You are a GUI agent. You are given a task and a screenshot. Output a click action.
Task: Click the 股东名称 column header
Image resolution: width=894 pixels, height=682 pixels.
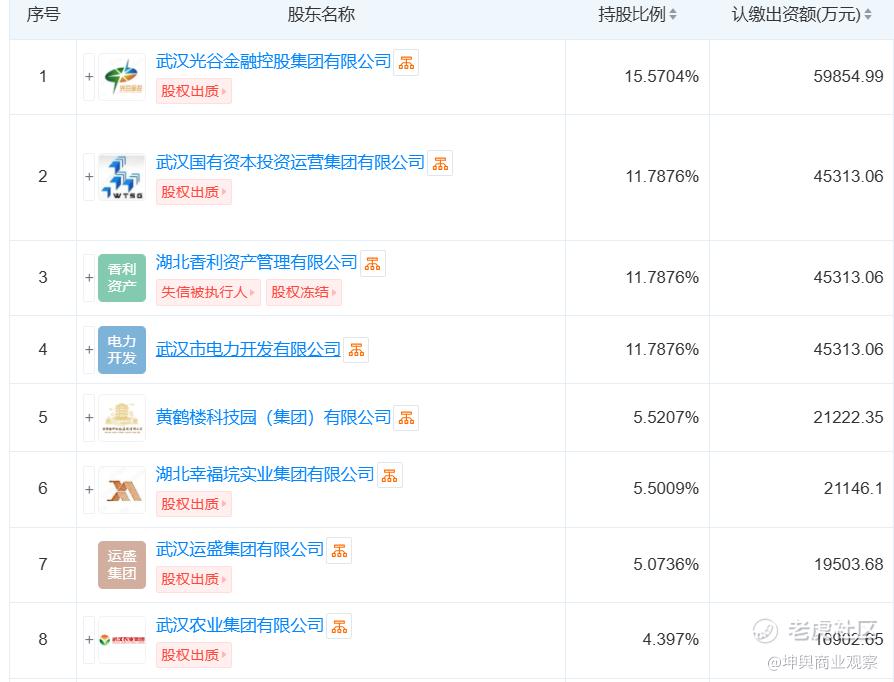[x=321, y=14]
